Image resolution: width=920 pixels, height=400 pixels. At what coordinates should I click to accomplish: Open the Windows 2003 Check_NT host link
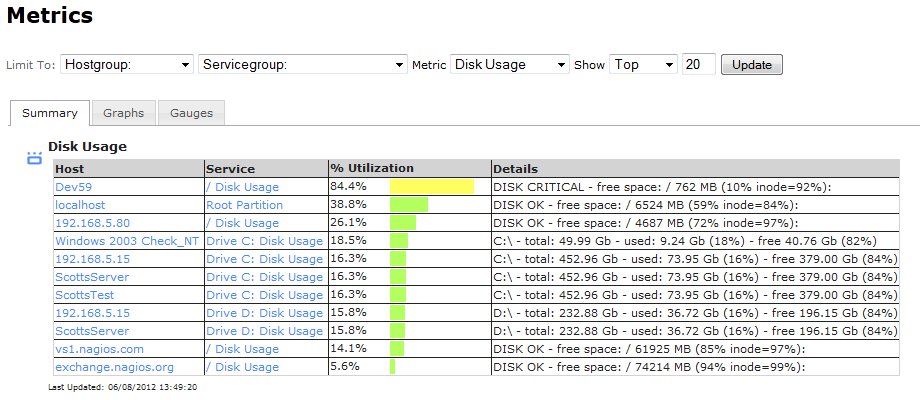tap(127, 241)
